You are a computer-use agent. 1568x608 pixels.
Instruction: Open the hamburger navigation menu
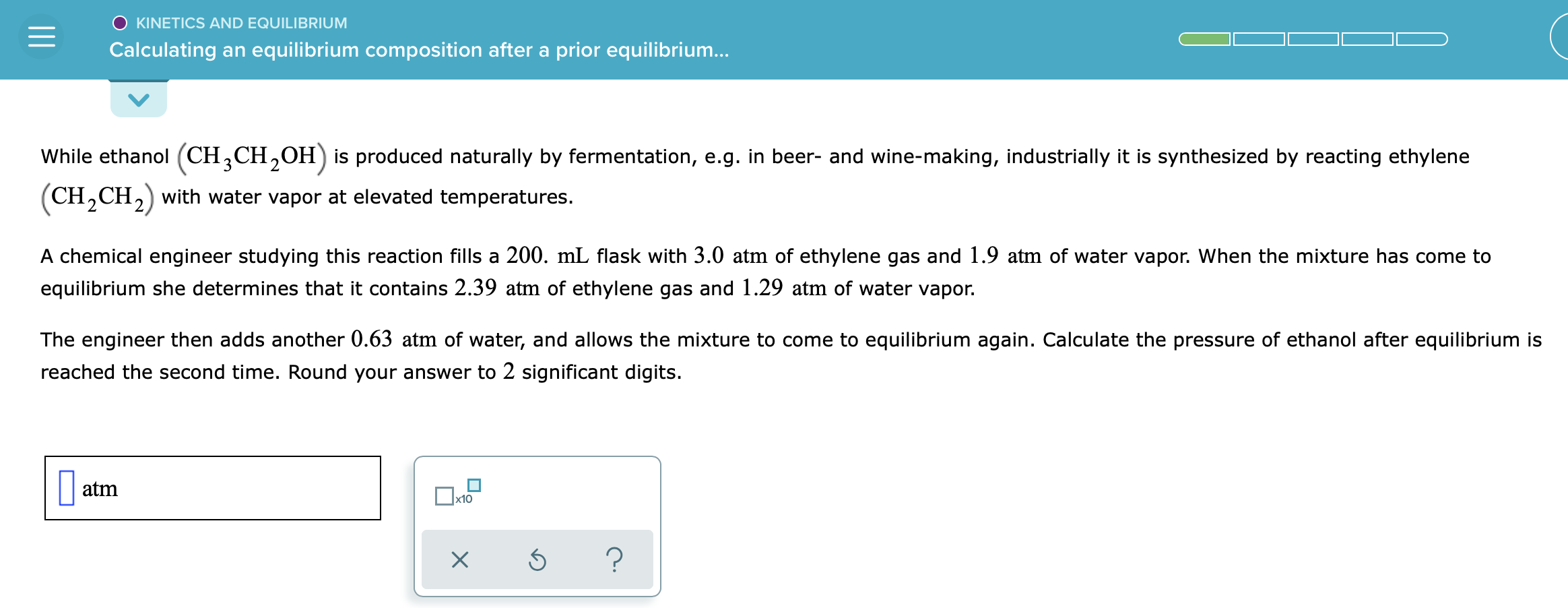(42, 37)
